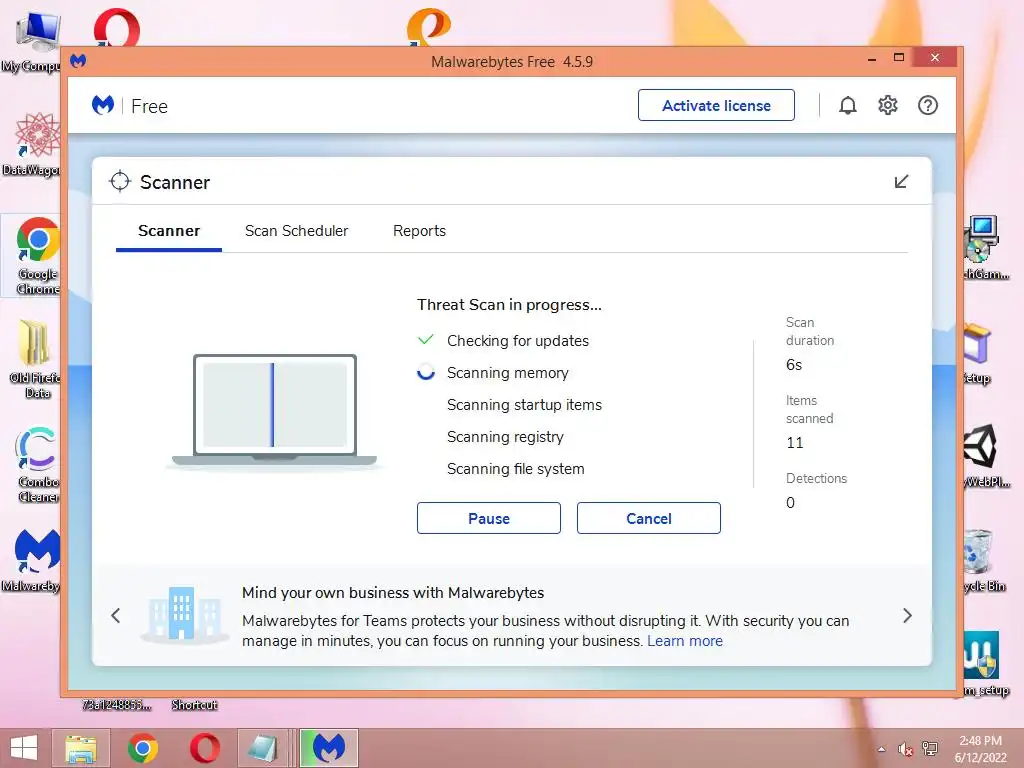Click the Scanner crosshair icon
This screenshot has width=1024, height=768.
[x=120, y=182]
